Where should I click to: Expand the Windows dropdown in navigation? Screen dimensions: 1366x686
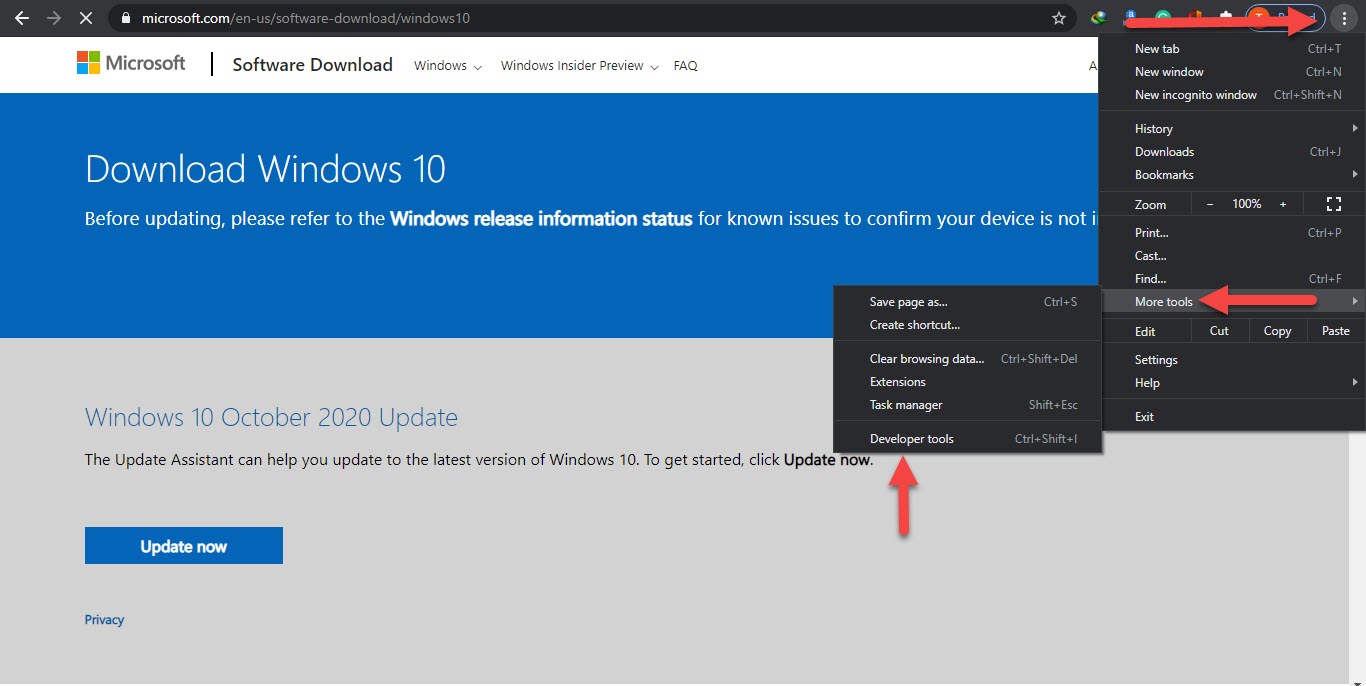click(447, 66)
